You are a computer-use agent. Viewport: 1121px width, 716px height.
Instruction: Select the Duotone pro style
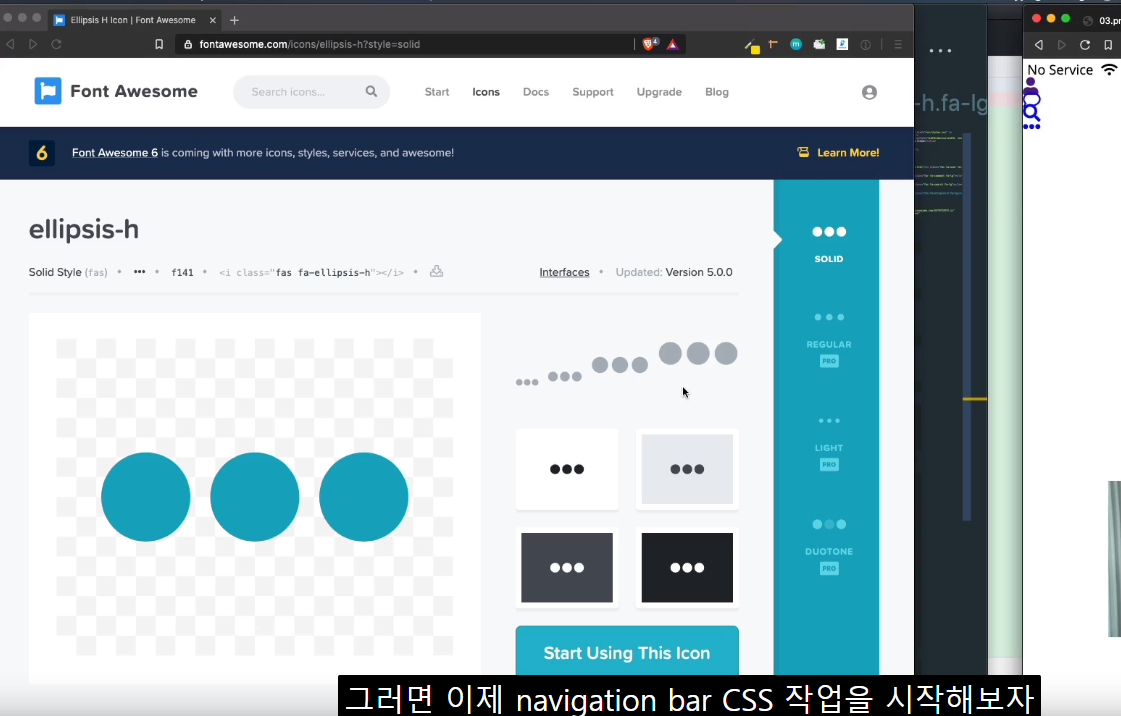pyautogui.click(x=829, y=547)
